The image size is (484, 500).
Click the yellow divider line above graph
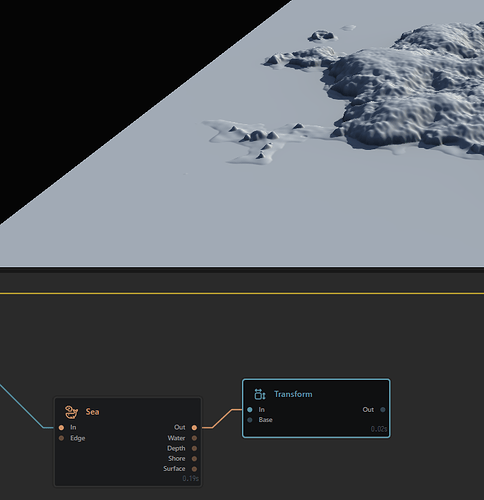(x=242, y=293)
